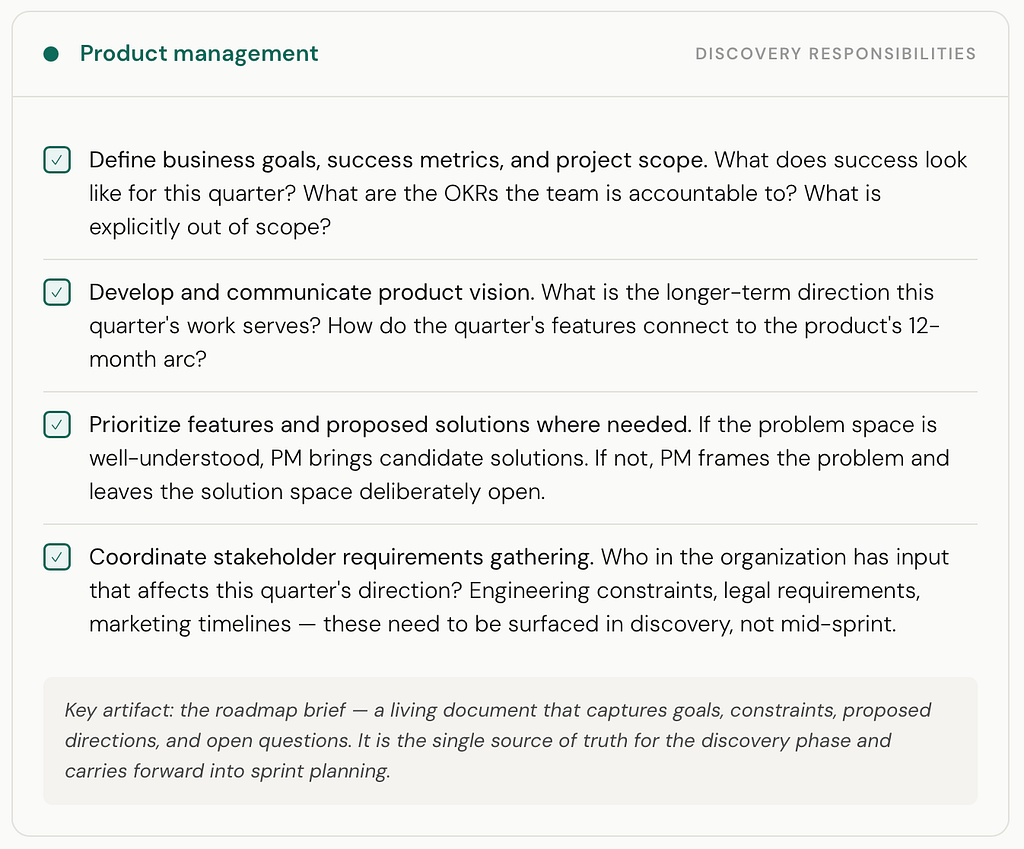
Task: Click the green dot beside Product management
Action: [x=51, y=54]
